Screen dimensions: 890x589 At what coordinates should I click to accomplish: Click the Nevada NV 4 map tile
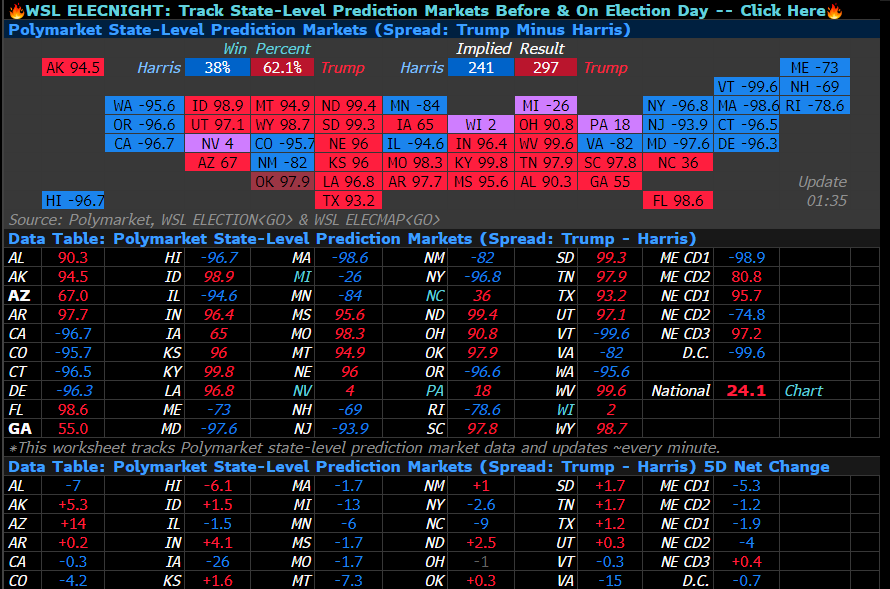tap(217, 144)
